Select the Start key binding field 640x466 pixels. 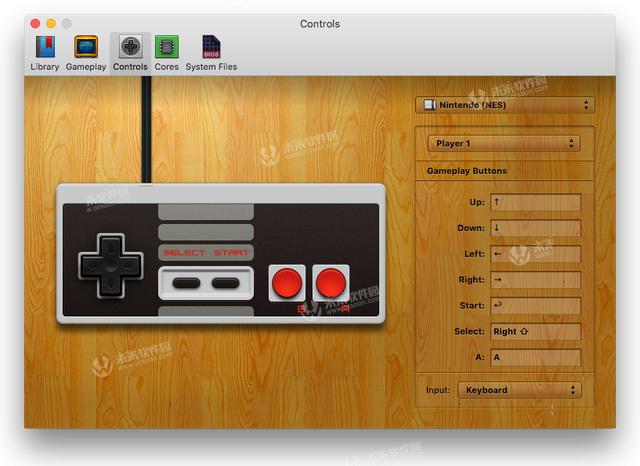click(536, 306)
